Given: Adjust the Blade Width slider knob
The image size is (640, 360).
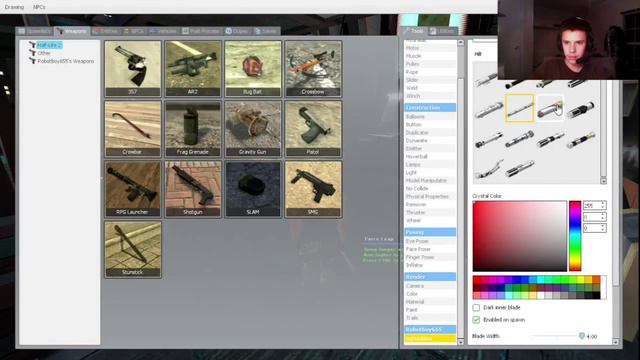Looking at the screenshot, I should tap(582, 336).
